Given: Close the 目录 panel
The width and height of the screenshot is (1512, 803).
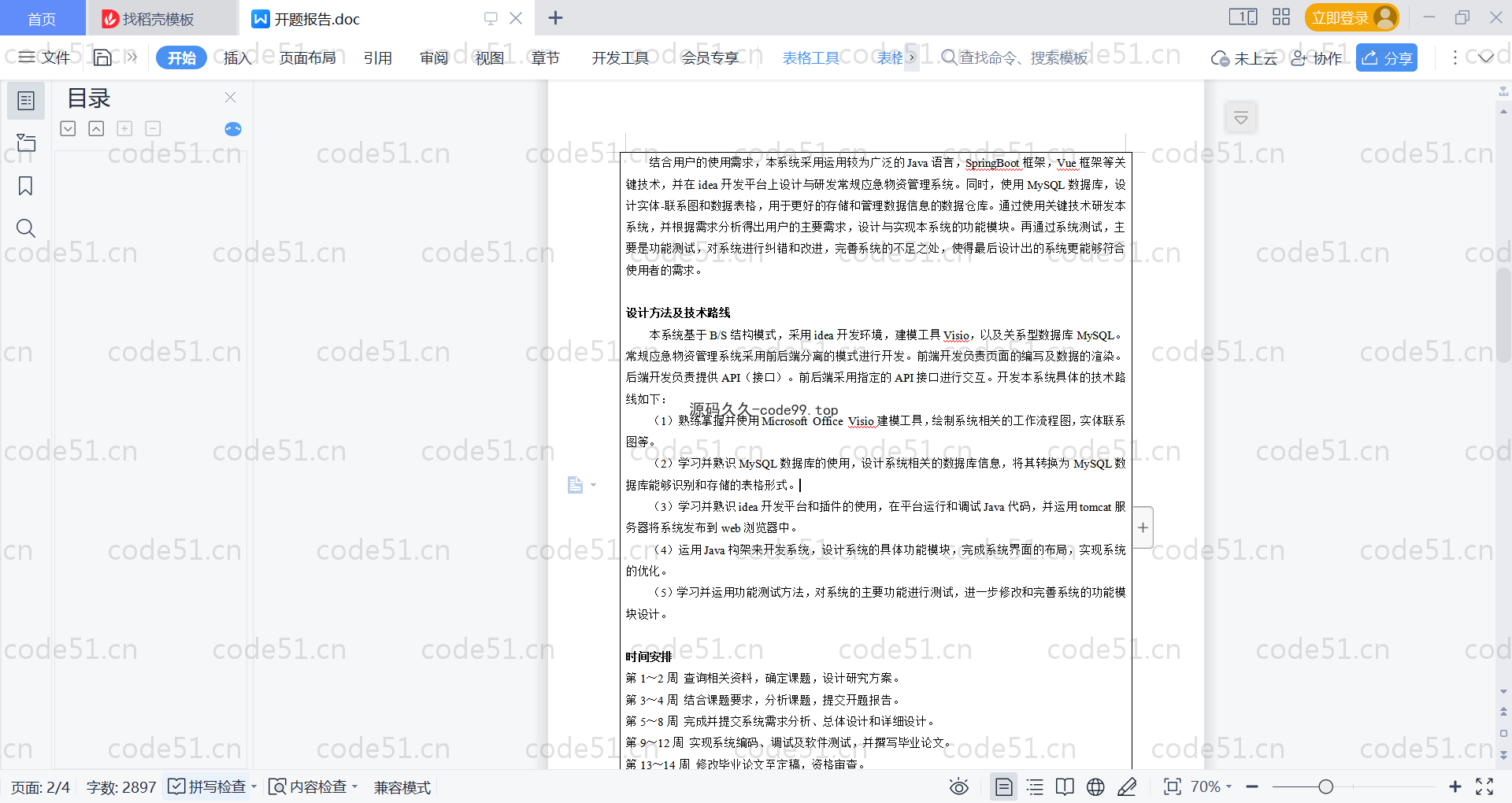Looking at the screenshot, I should 230,97.
